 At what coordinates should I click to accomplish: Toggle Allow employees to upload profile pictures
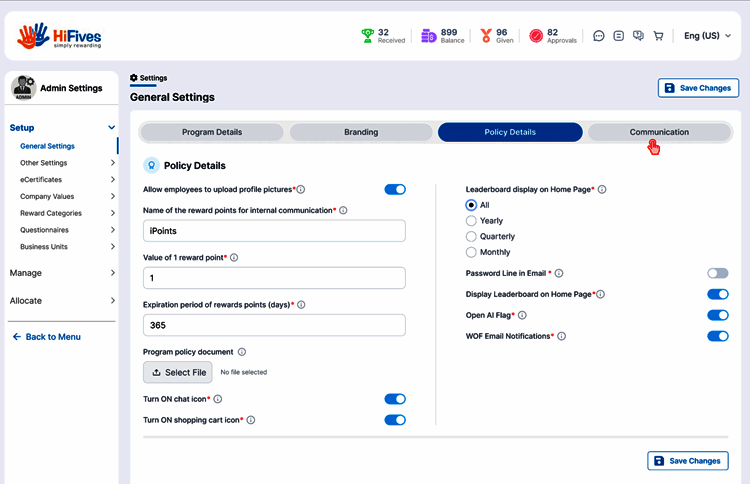pyautogui.click(x=395, y=189)
